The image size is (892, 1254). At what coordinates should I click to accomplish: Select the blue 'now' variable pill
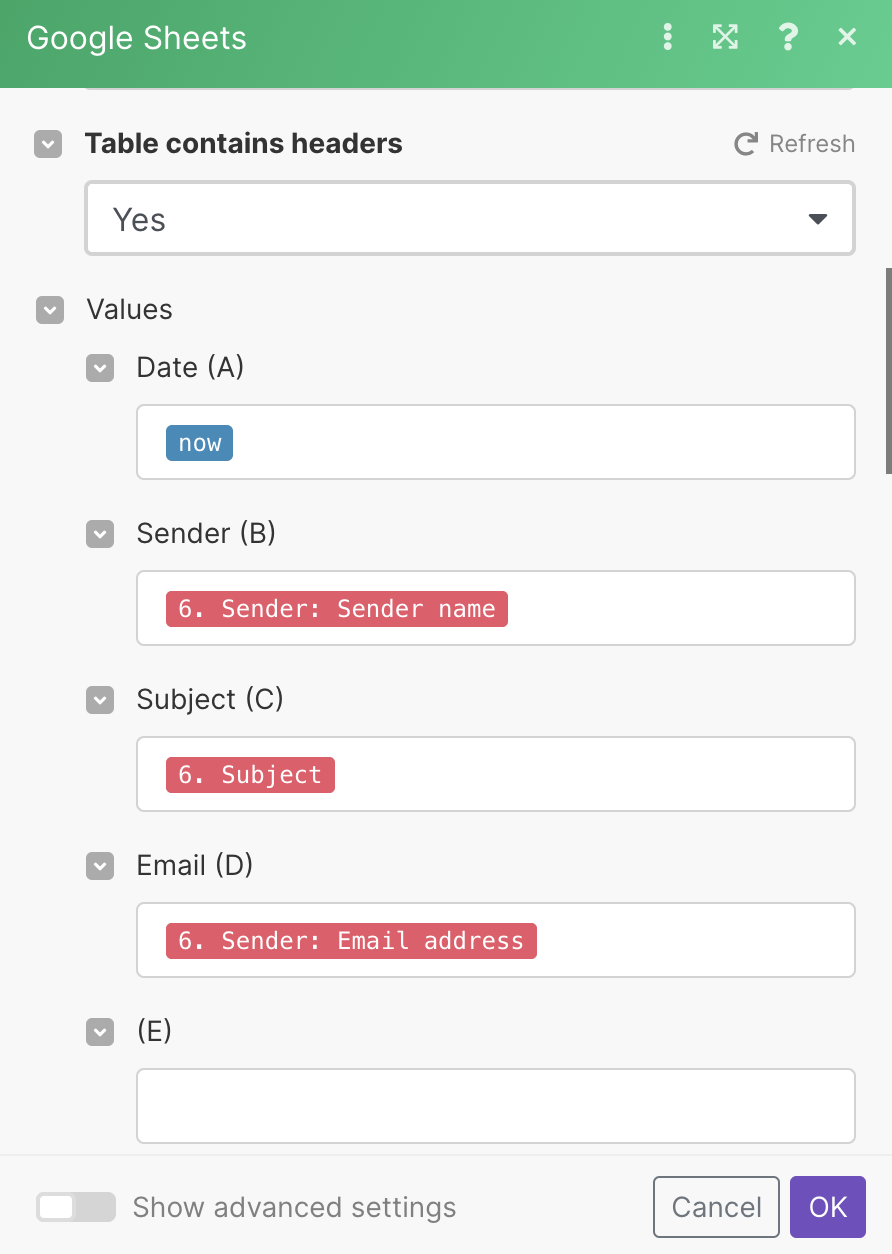200,443
